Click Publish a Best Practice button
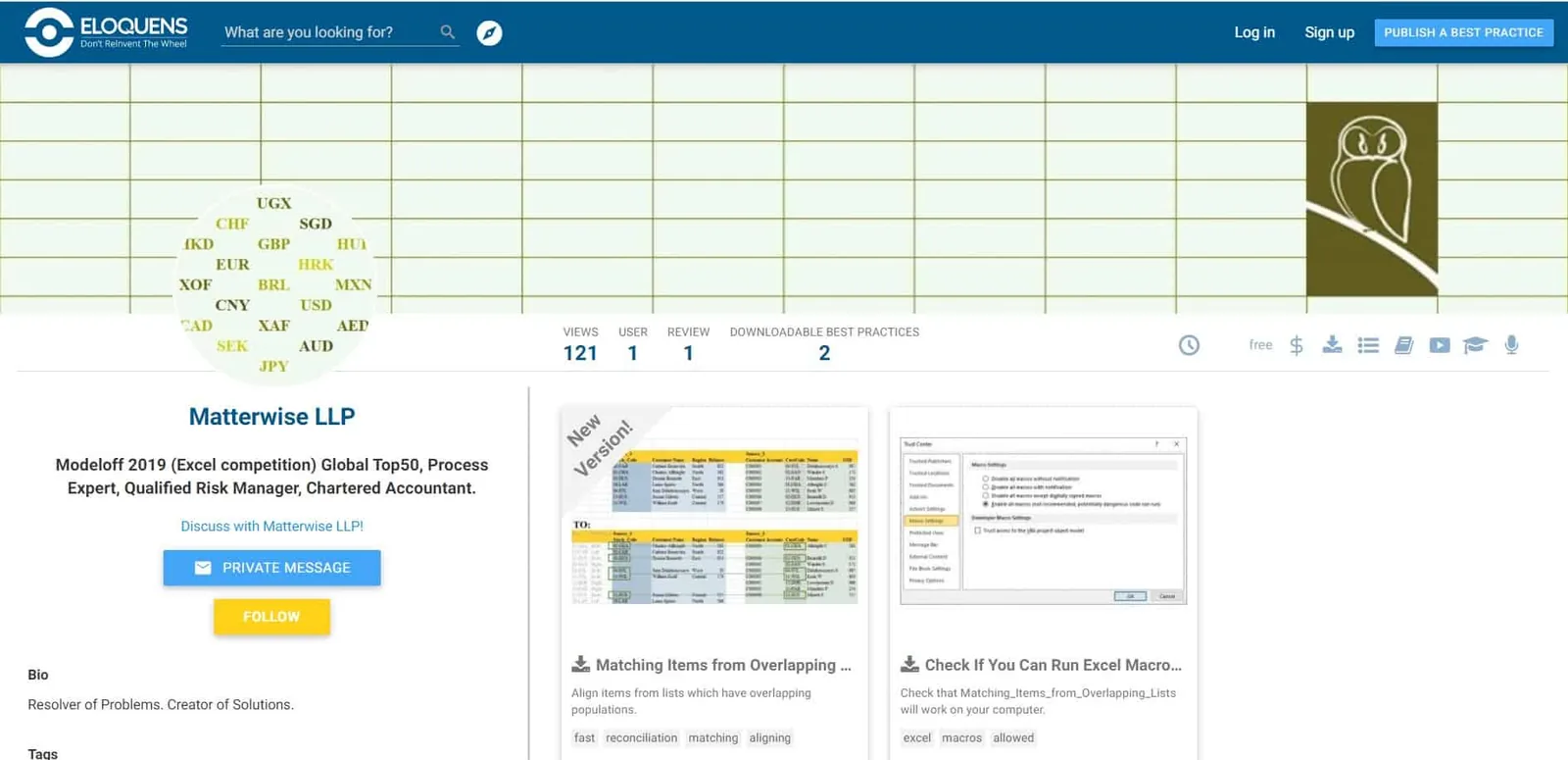Image resolution: width=1568 pixels, height=760 pixels. coord(1463,32)
